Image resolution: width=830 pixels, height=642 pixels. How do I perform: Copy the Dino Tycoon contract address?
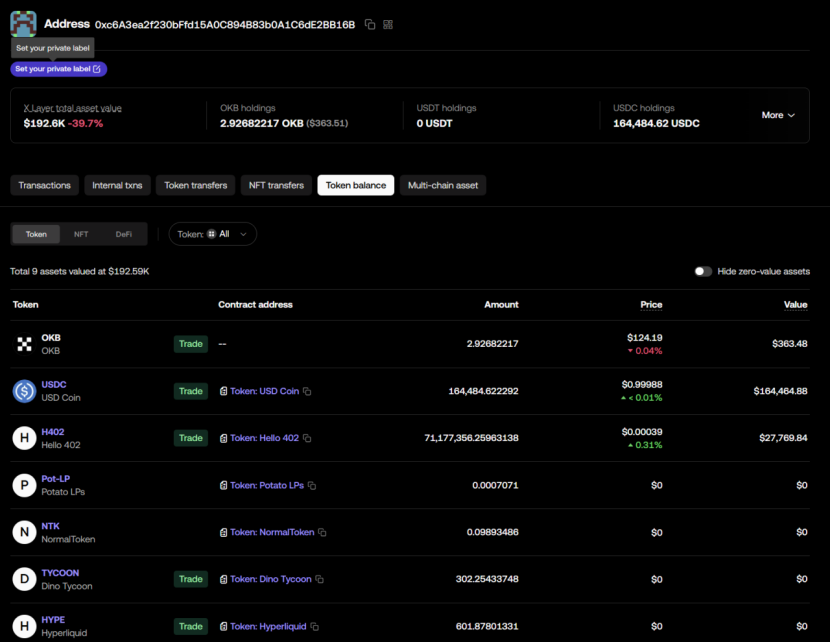tap(320, 580)
